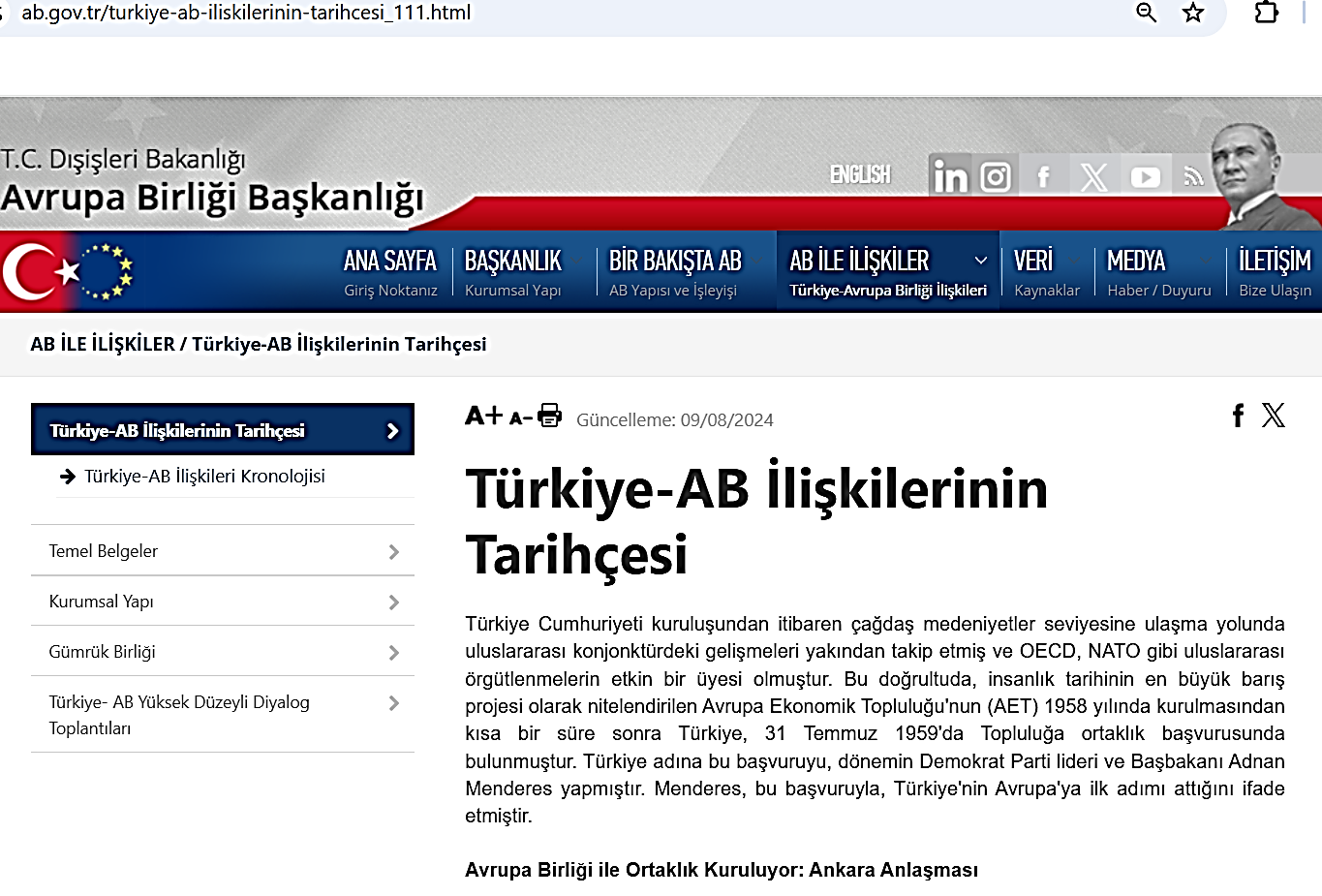Expand the Gümrük Birliği sidebar item

(223, 652)
